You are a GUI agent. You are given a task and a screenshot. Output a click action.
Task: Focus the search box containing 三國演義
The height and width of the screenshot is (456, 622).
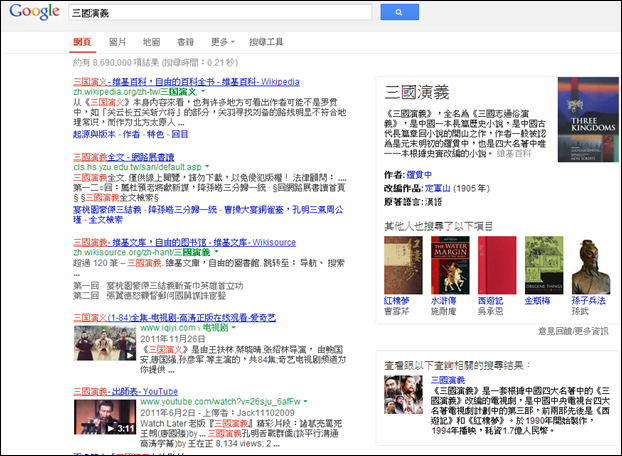pyautogui.click(x=220, y=12)
